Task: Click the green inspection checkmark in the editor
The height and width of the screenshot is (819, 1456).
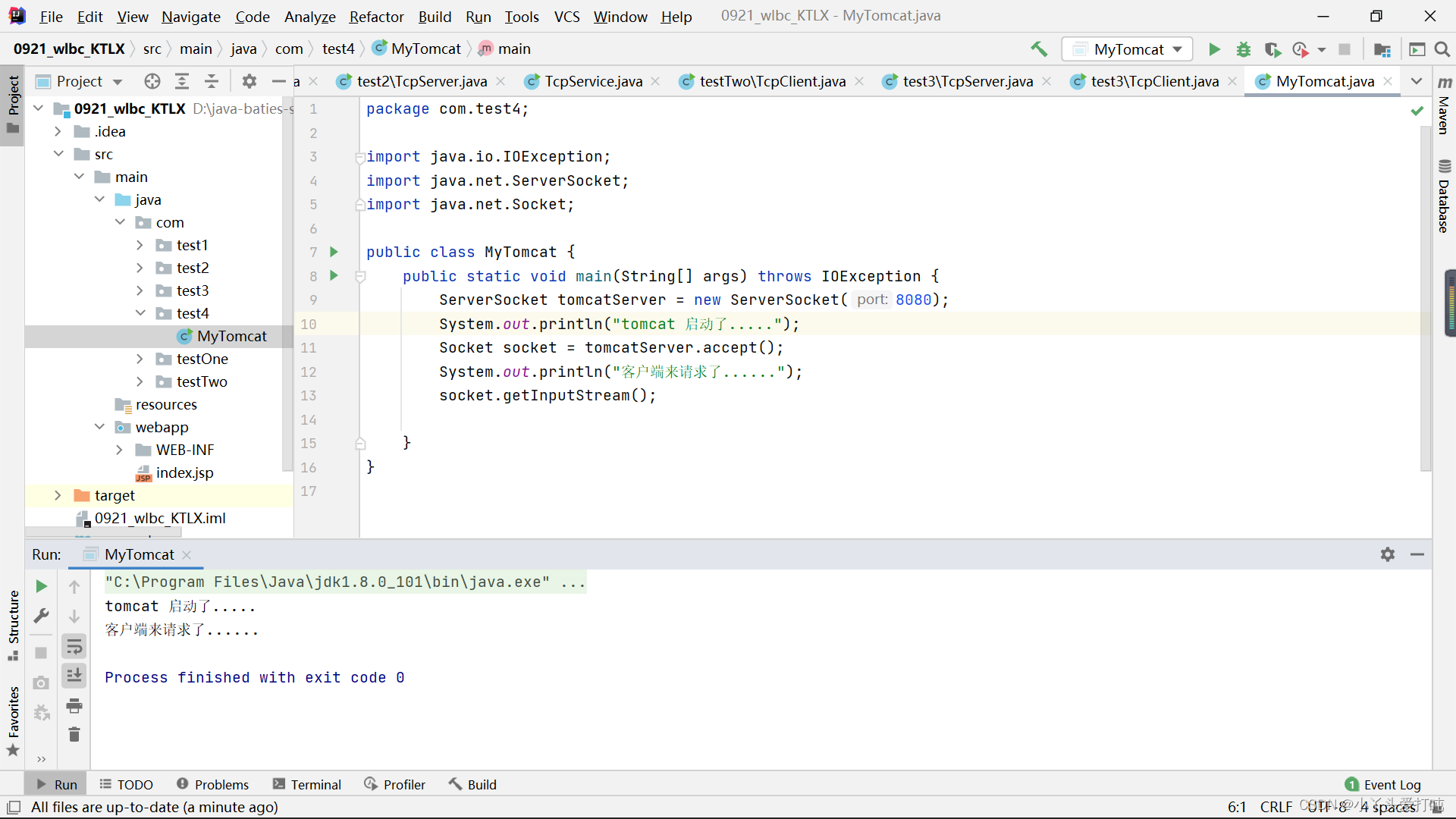Action: click(x=1417, y=111)
